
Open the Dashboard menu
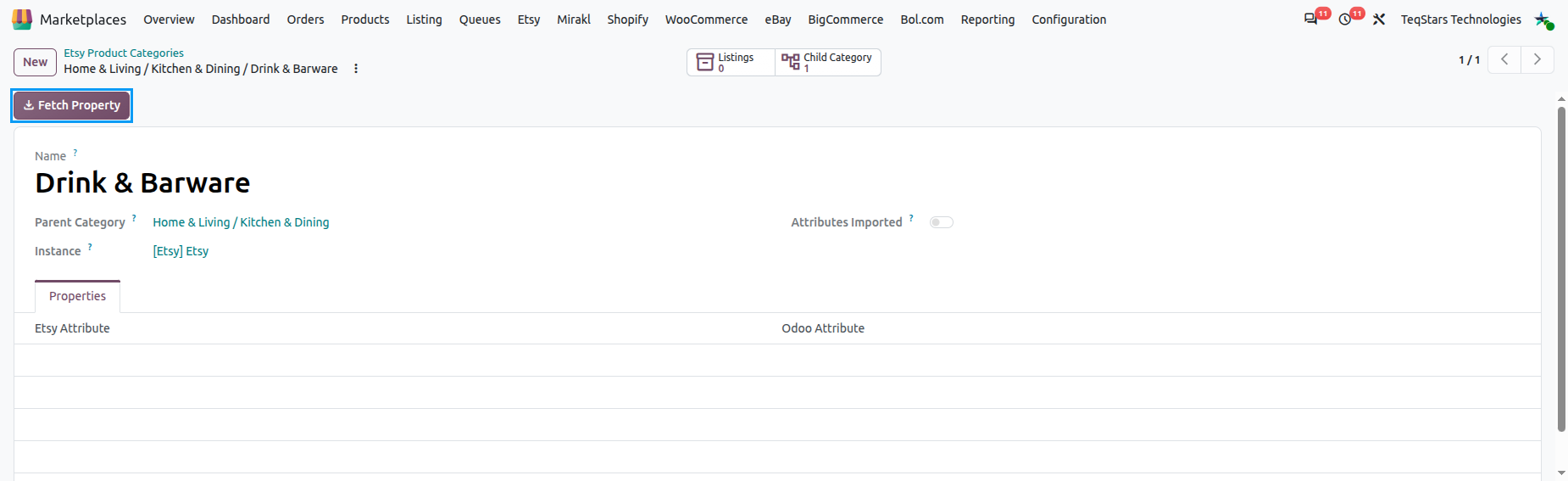tap(241, 20)
